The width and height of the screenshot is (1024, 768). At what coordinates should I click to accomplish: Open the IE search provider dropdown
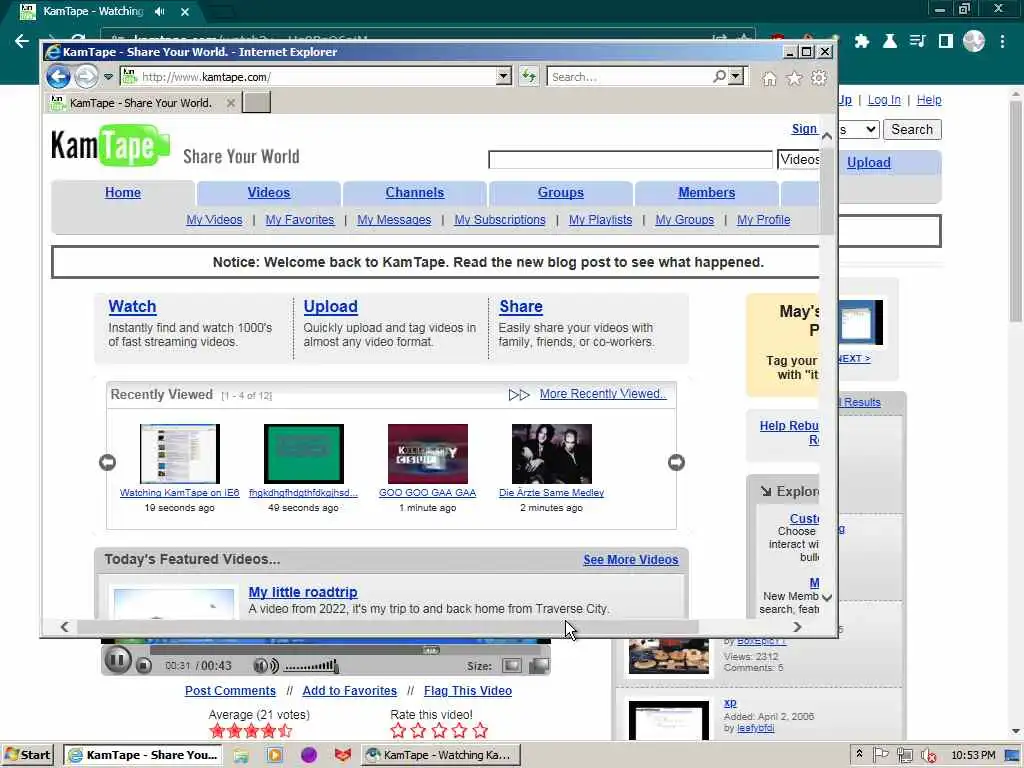(x=736, y=76)
